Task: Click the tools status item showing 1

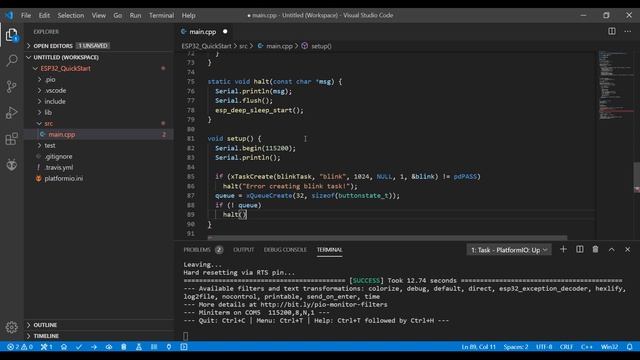Action: coord(46,347)
